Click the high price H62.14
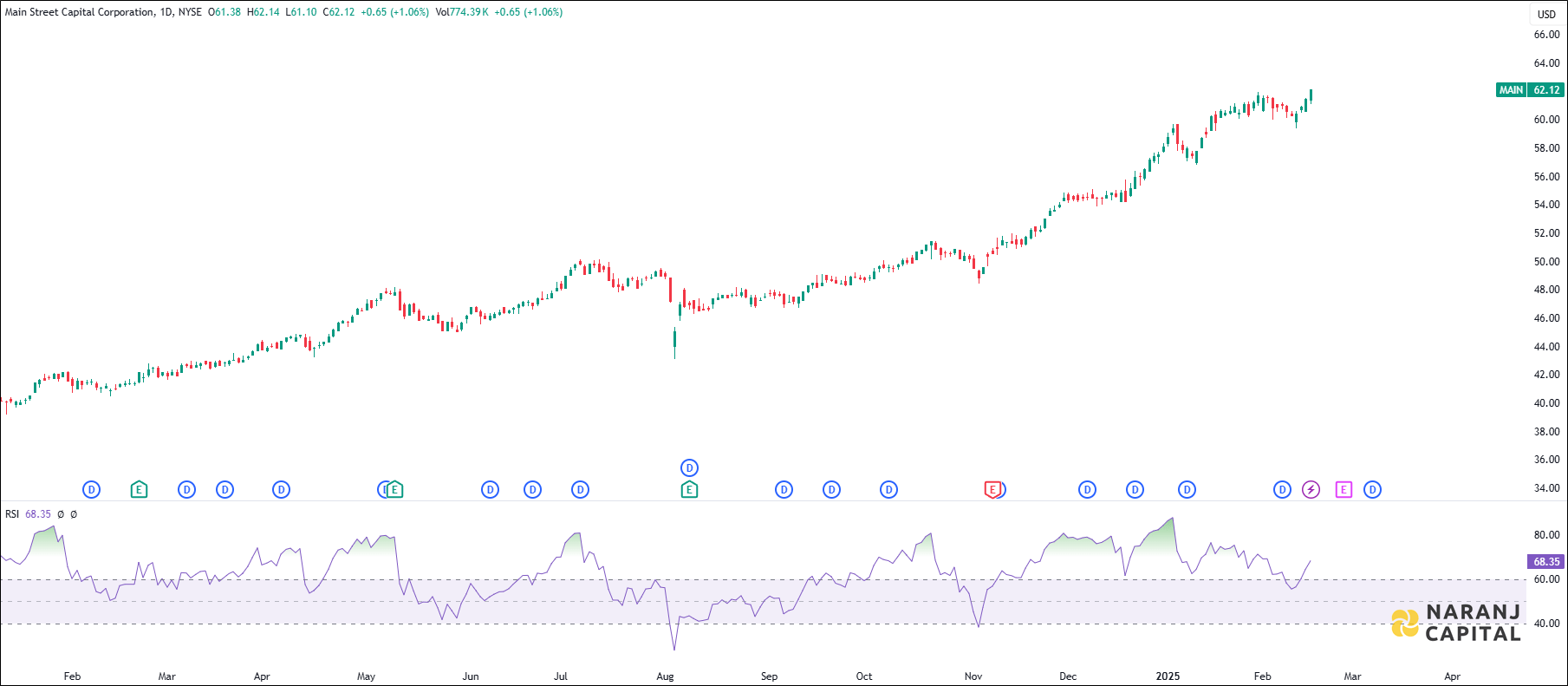This screenshot has height=686, width=1568. pos(264,12)
